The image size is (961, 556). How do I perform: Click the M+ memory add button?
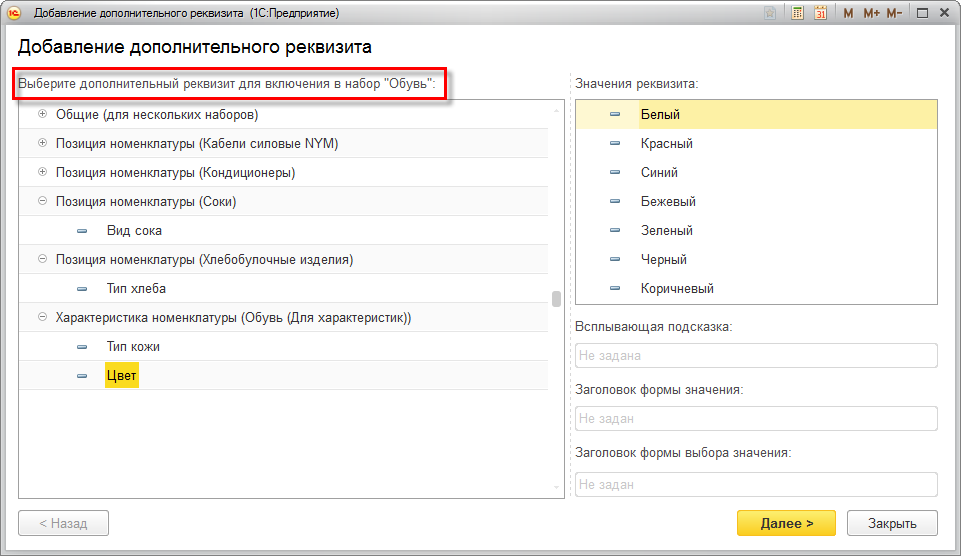870,13
